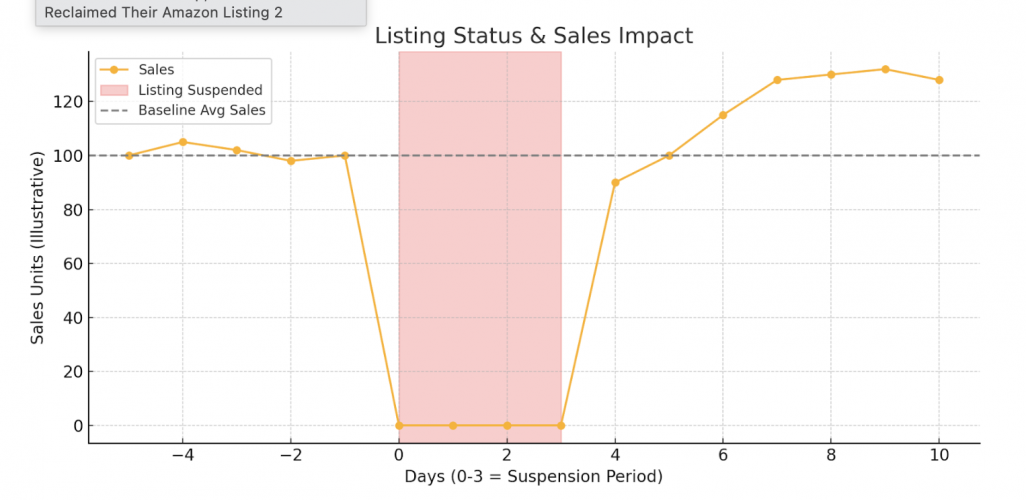The width and height of the screenshot is (1026, 500).
Task: Click the chart title Listing Status & Sales Impact
Action: (x=533, y=36)
